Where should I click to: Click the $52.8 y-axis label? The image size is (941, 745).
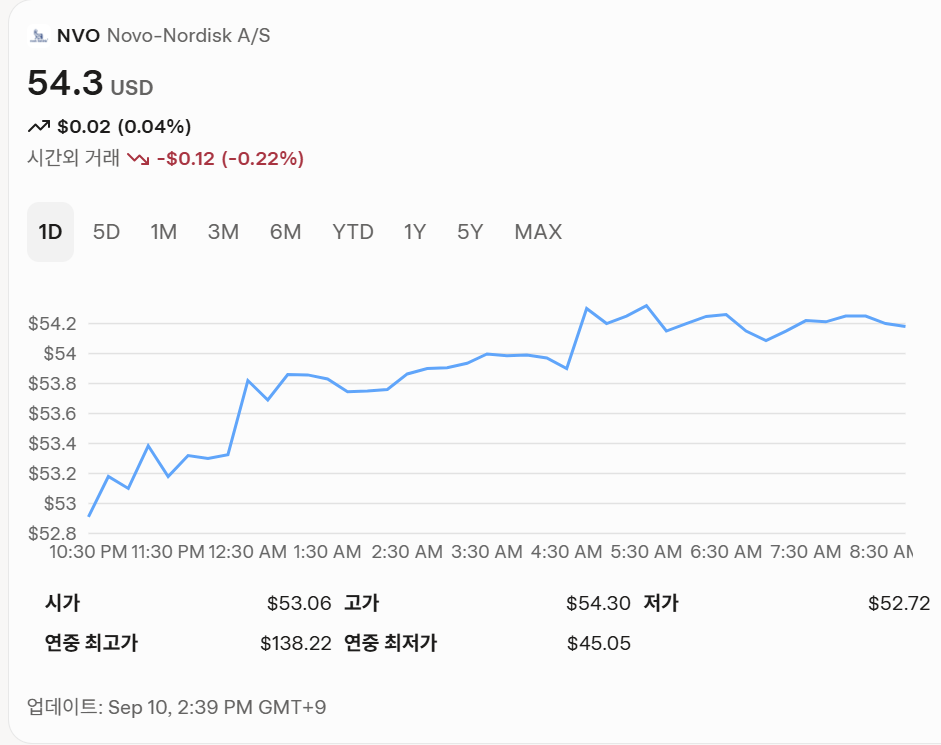pos(52,533)
